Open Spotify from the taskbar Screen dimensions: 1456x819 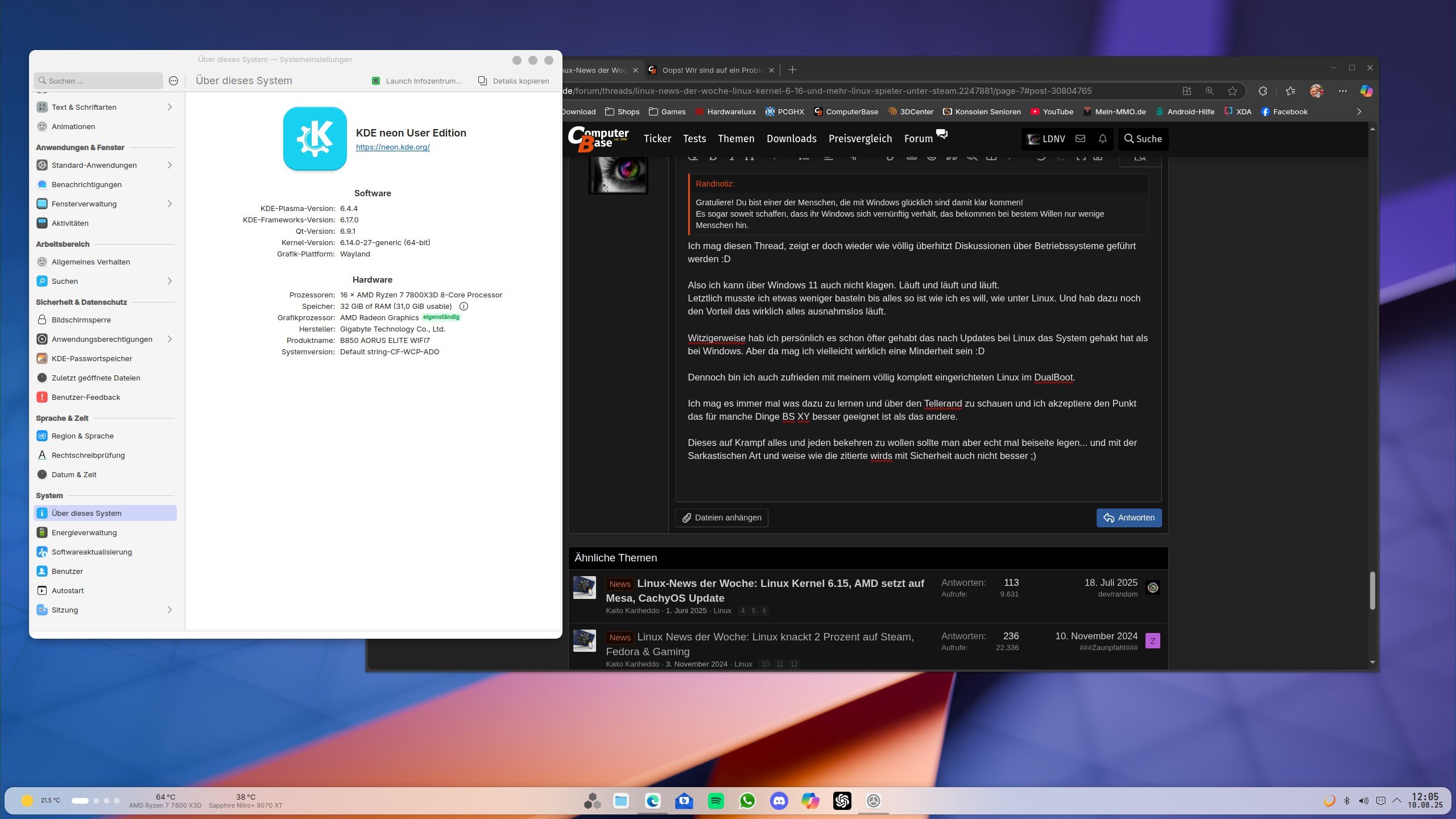tap(715, 801)
